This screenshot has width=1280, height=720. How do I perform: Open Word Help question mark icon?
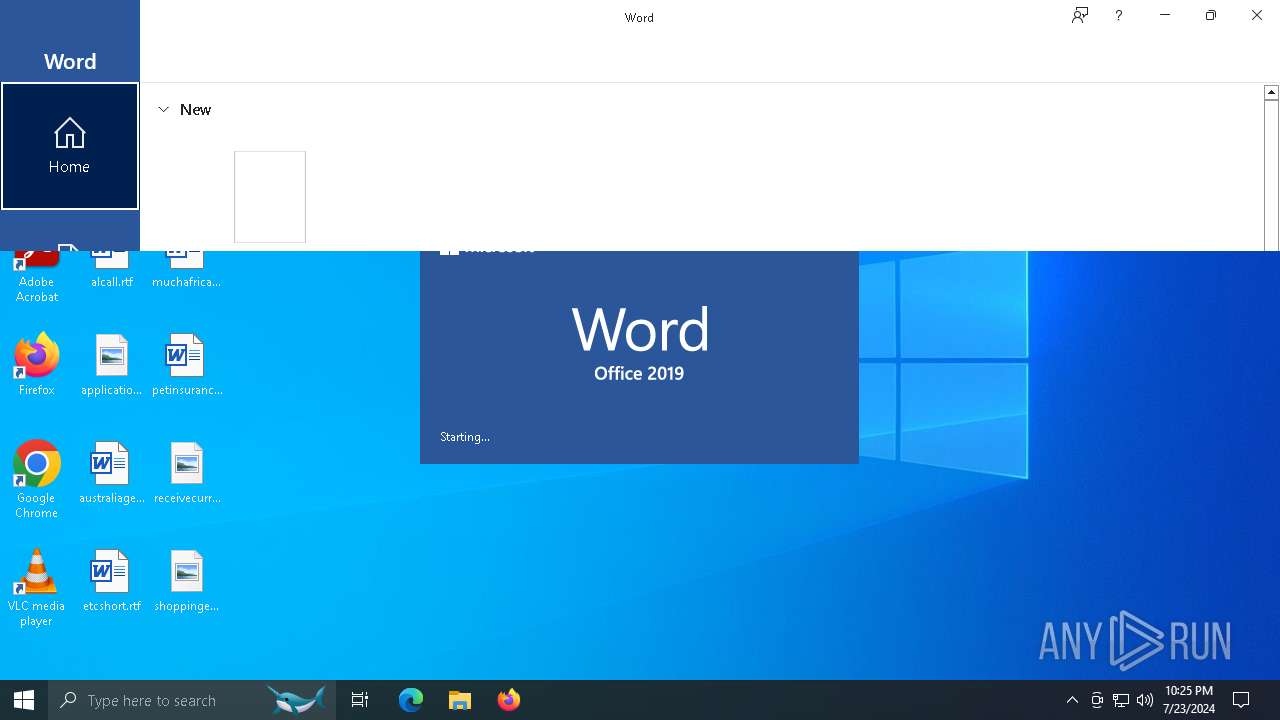(1119, 15)
